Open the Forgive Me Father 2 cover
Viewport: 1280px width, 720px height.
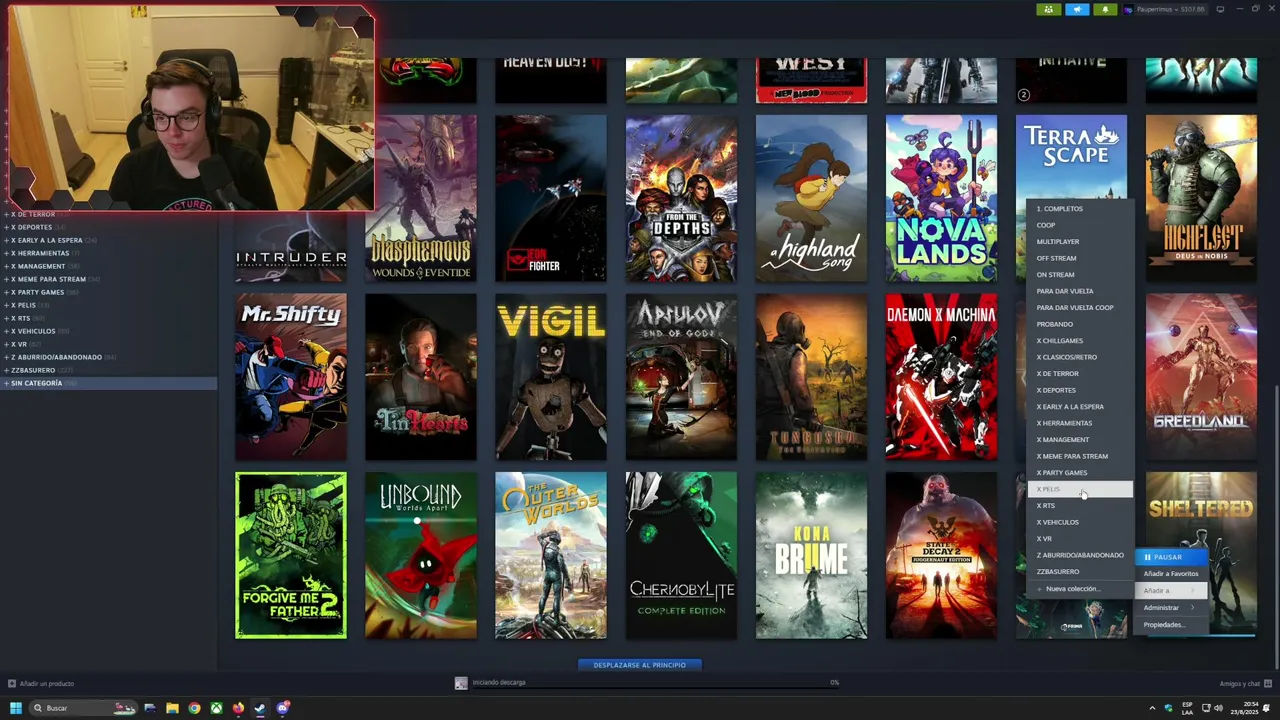click(x=291, y=556)
